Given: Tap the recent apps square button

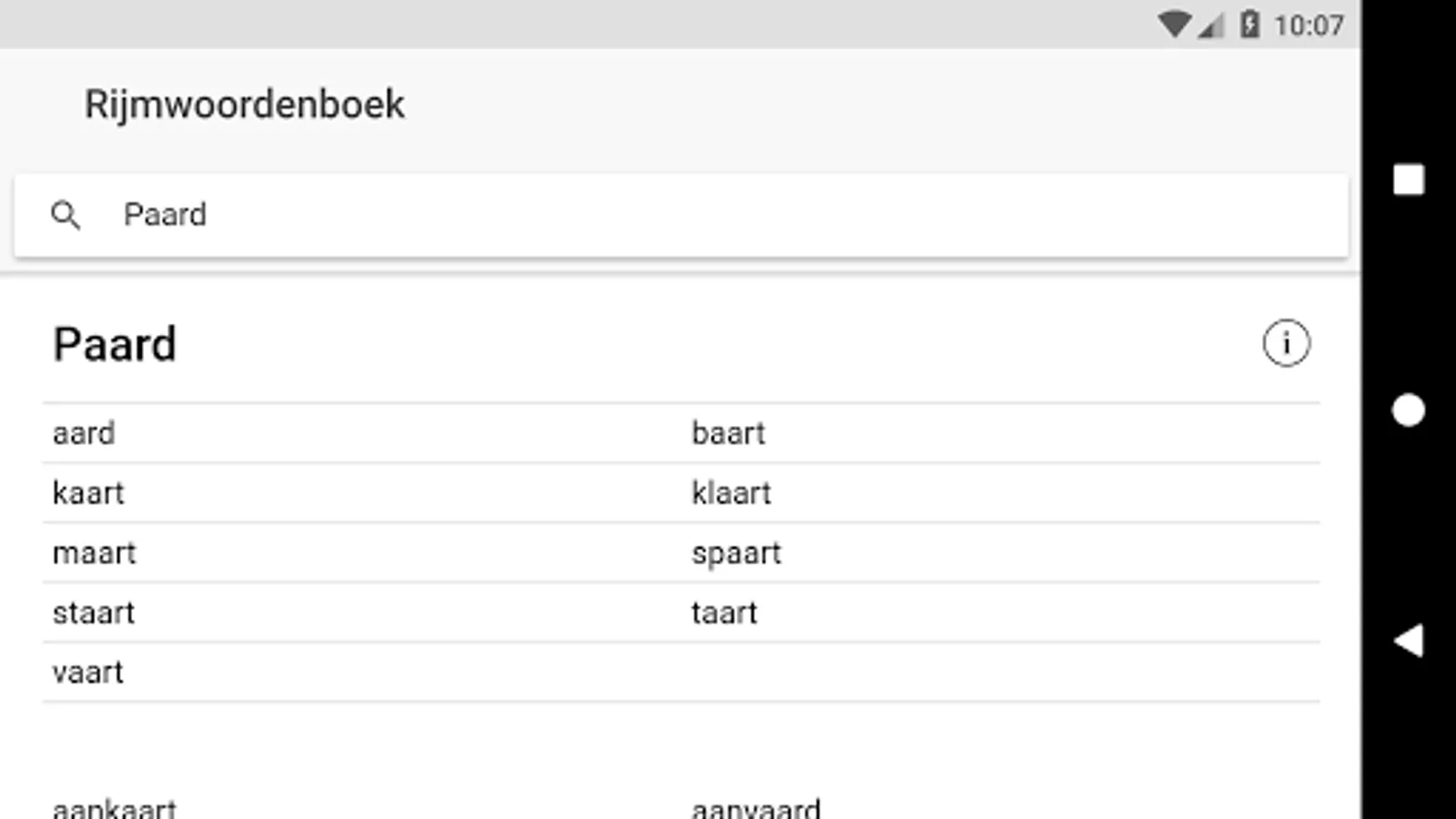Looking at the screenshot, I should coord(1409,180).
